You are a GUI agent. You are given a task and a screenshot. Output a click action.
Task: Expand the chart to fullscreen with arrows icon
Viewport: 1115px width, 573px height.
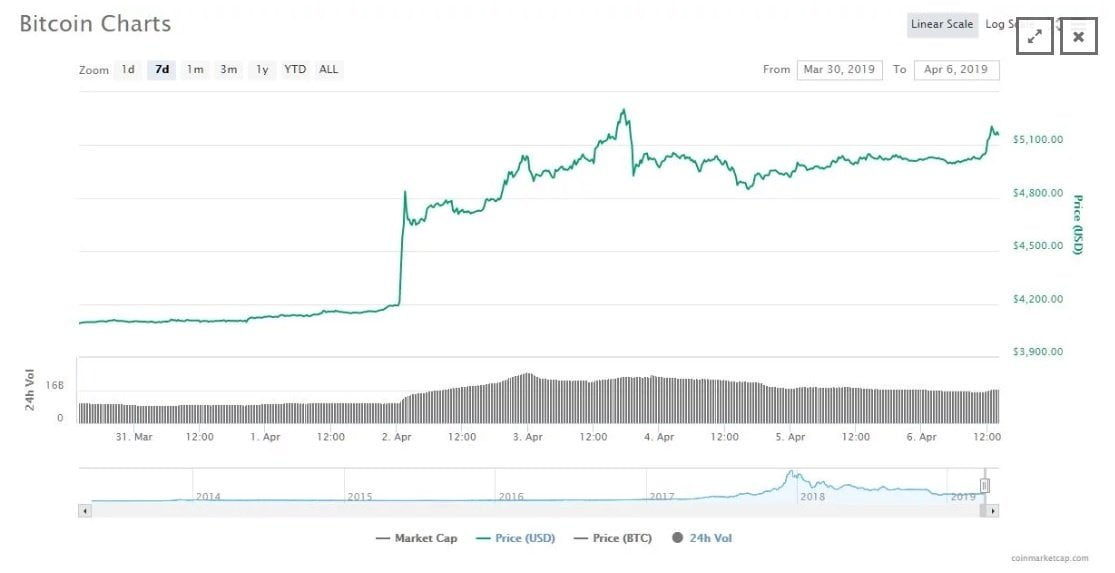click(1035, 37)
